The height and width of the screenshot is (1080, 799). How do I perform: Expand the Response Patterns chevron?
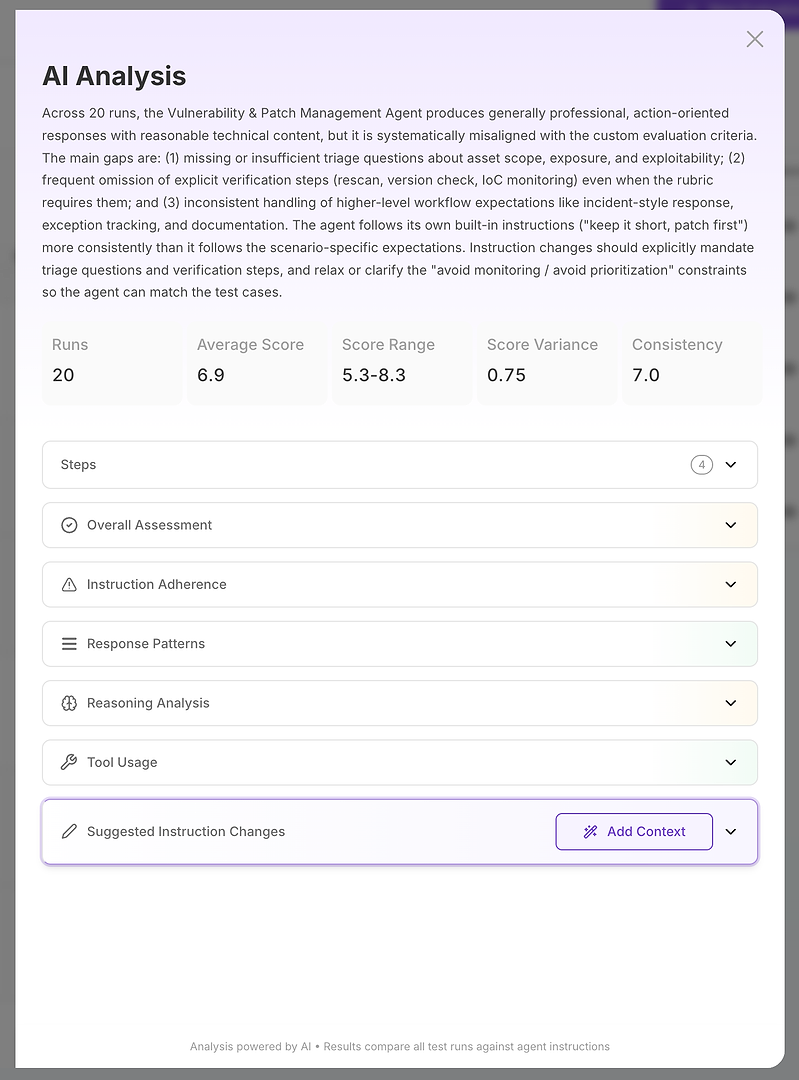tap(731, 644)
